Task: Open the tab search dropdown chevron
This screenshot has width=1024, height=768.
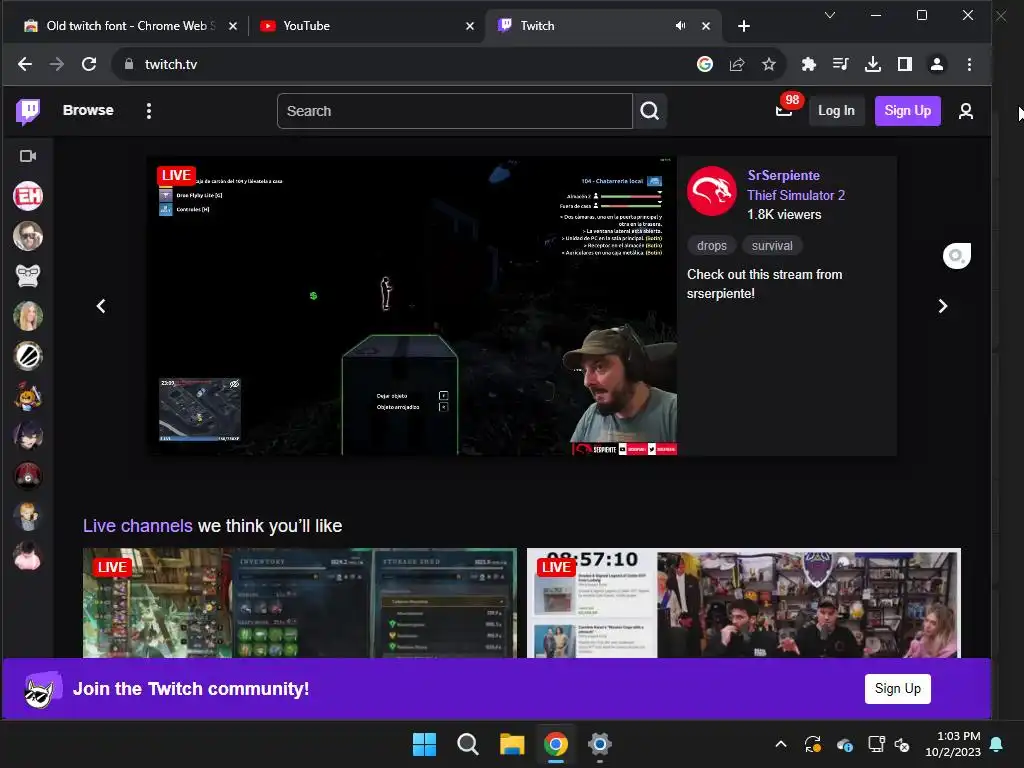Action: pyautogui.click(x=829, y=15)
